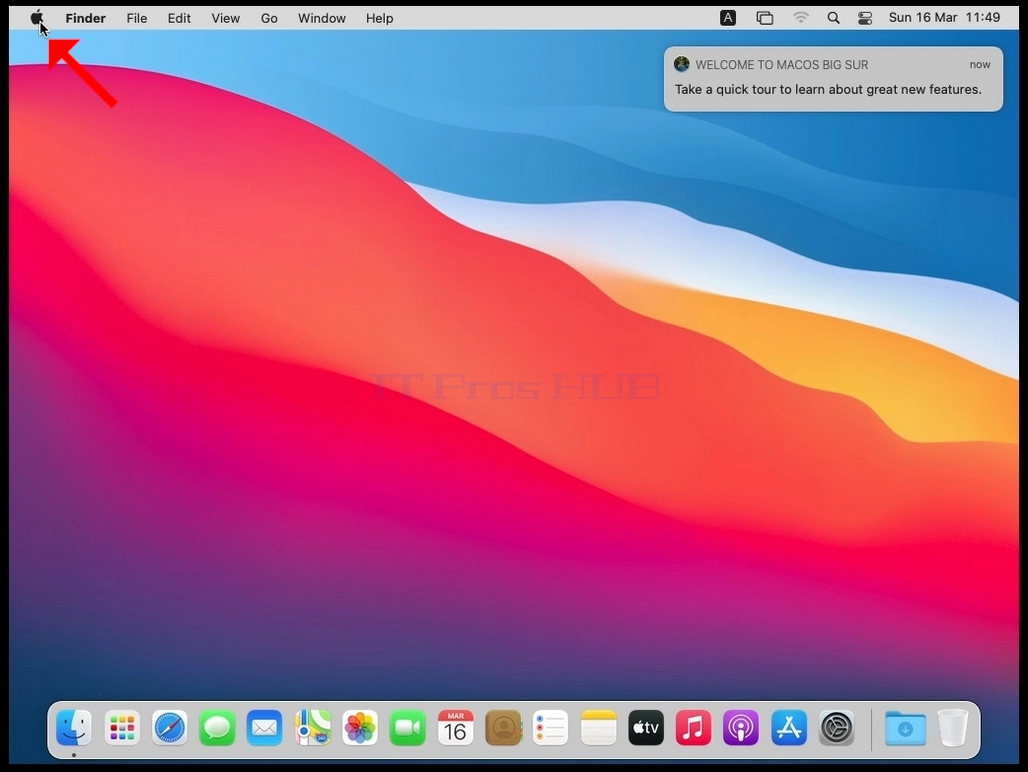Open the Notes app in the Dock

(599, 727)
